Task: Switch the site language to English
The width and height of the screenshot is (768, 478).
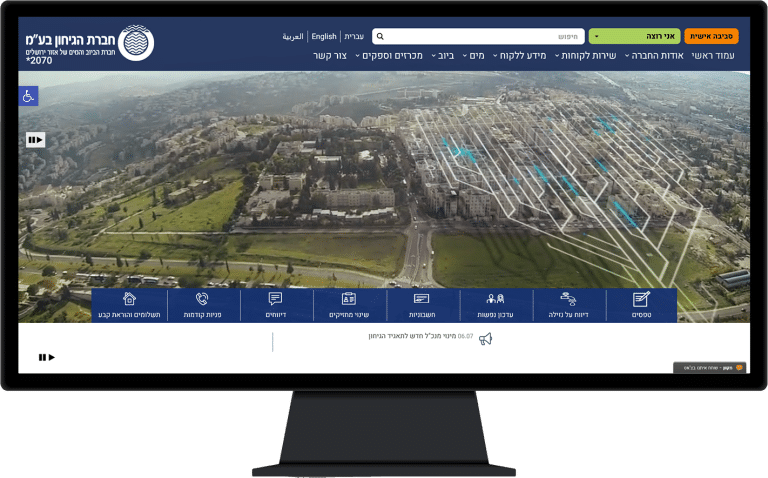Action: pyautogui.click(x=324, y=36)
